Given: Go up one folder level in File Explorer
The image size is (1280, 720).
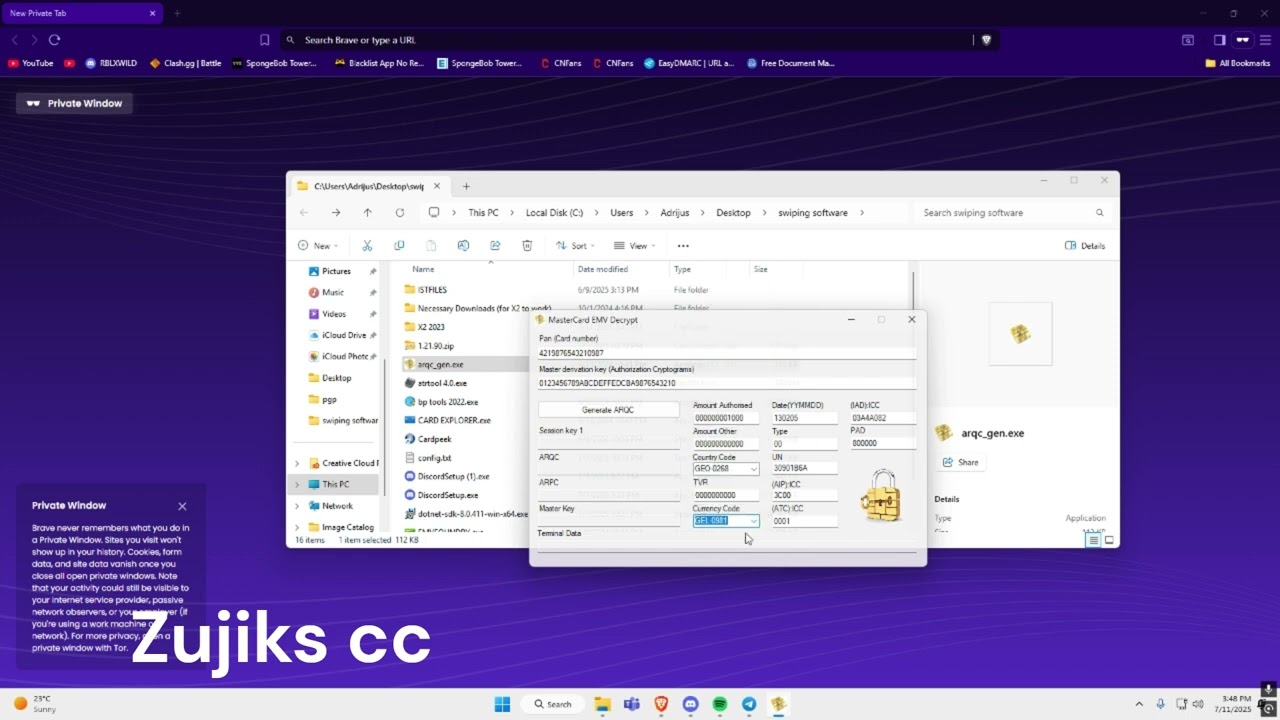Looking at the screenshot, I should click(368, 213).
